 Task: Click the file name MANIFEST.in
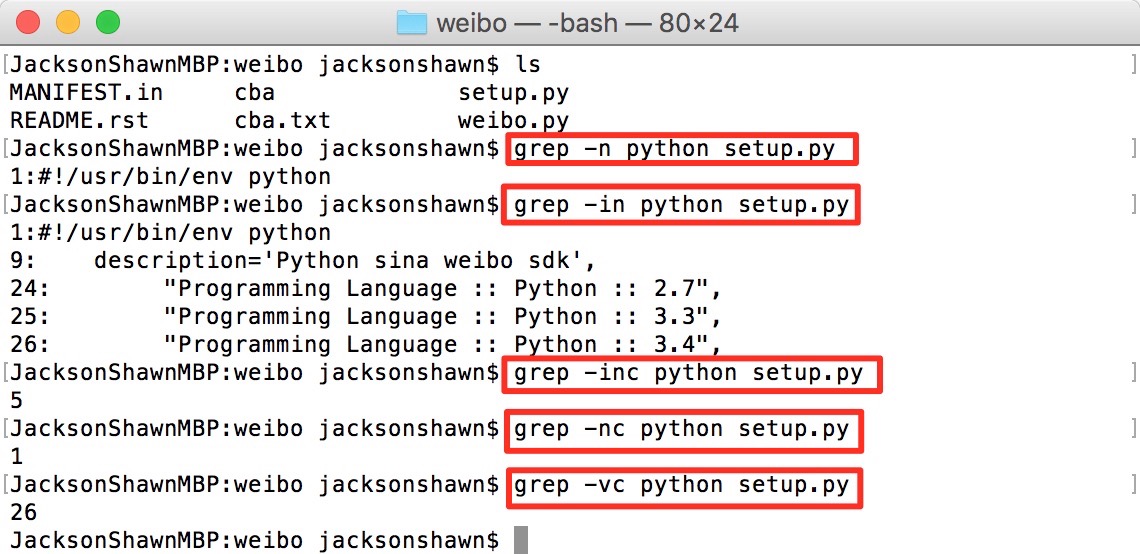click(87, 93)
